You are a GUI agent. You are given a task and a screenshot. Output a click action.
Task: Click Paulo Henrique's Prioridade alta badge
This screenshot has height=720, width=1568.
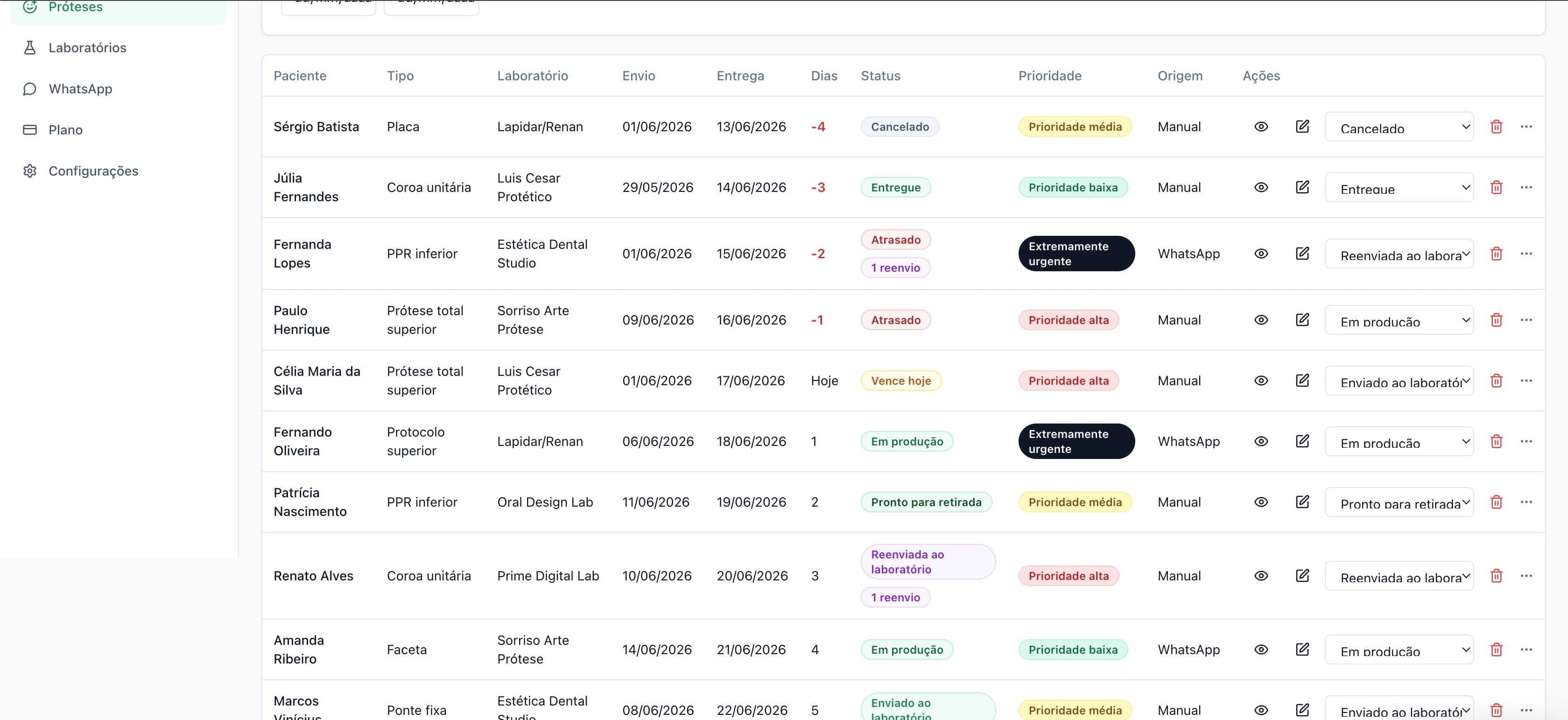tap(1069, 320)
